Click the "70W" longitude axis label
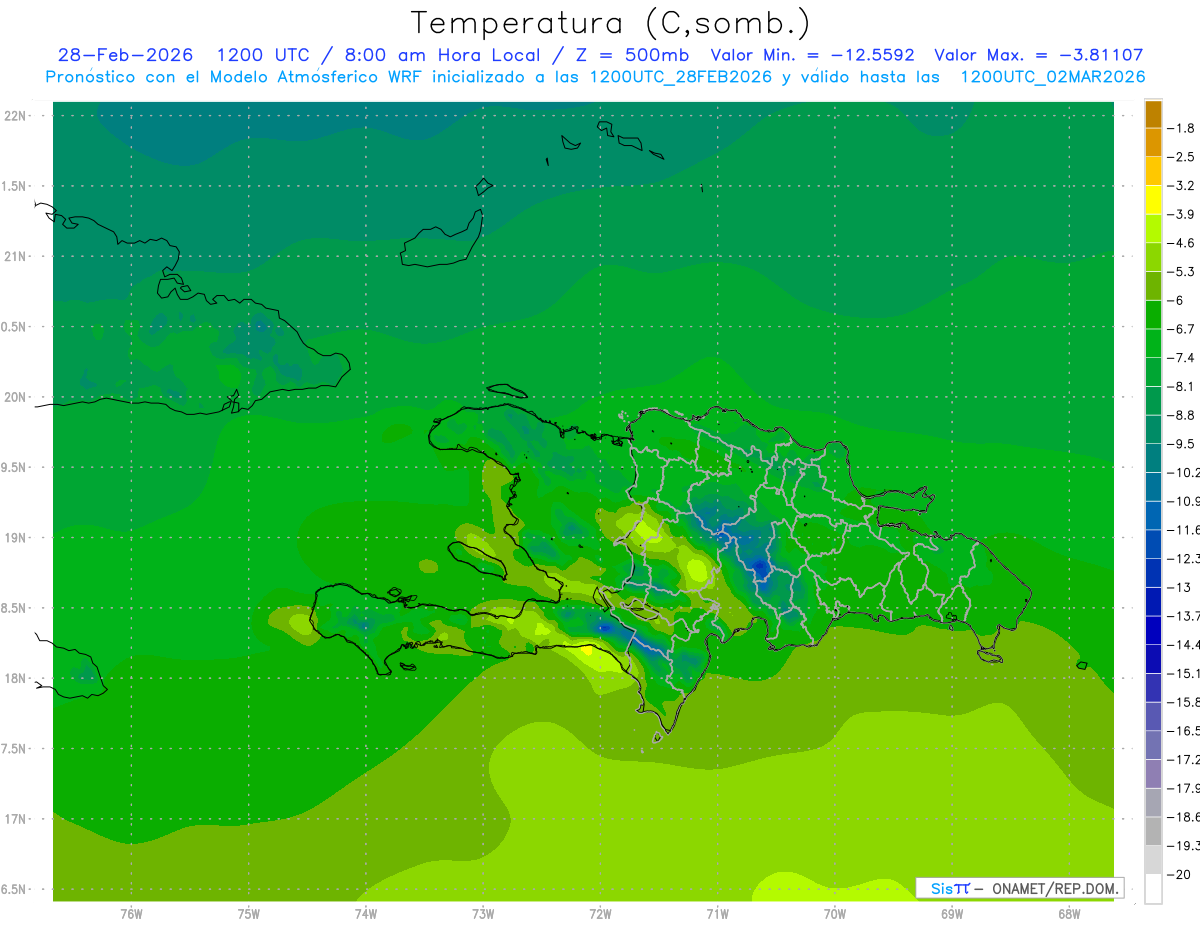Screen dimensions: 1200x927 point(835,914)
